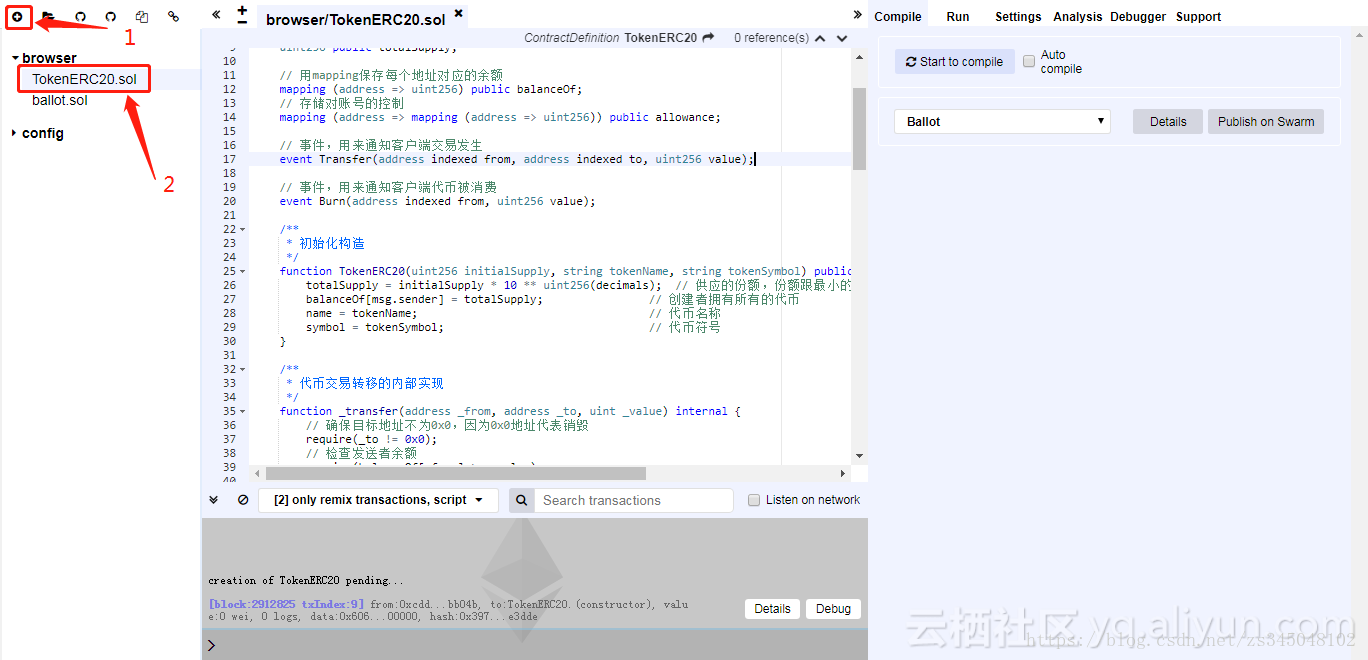Jump to TokenERC20 definition arrow icon

click(x=708, y=38)
